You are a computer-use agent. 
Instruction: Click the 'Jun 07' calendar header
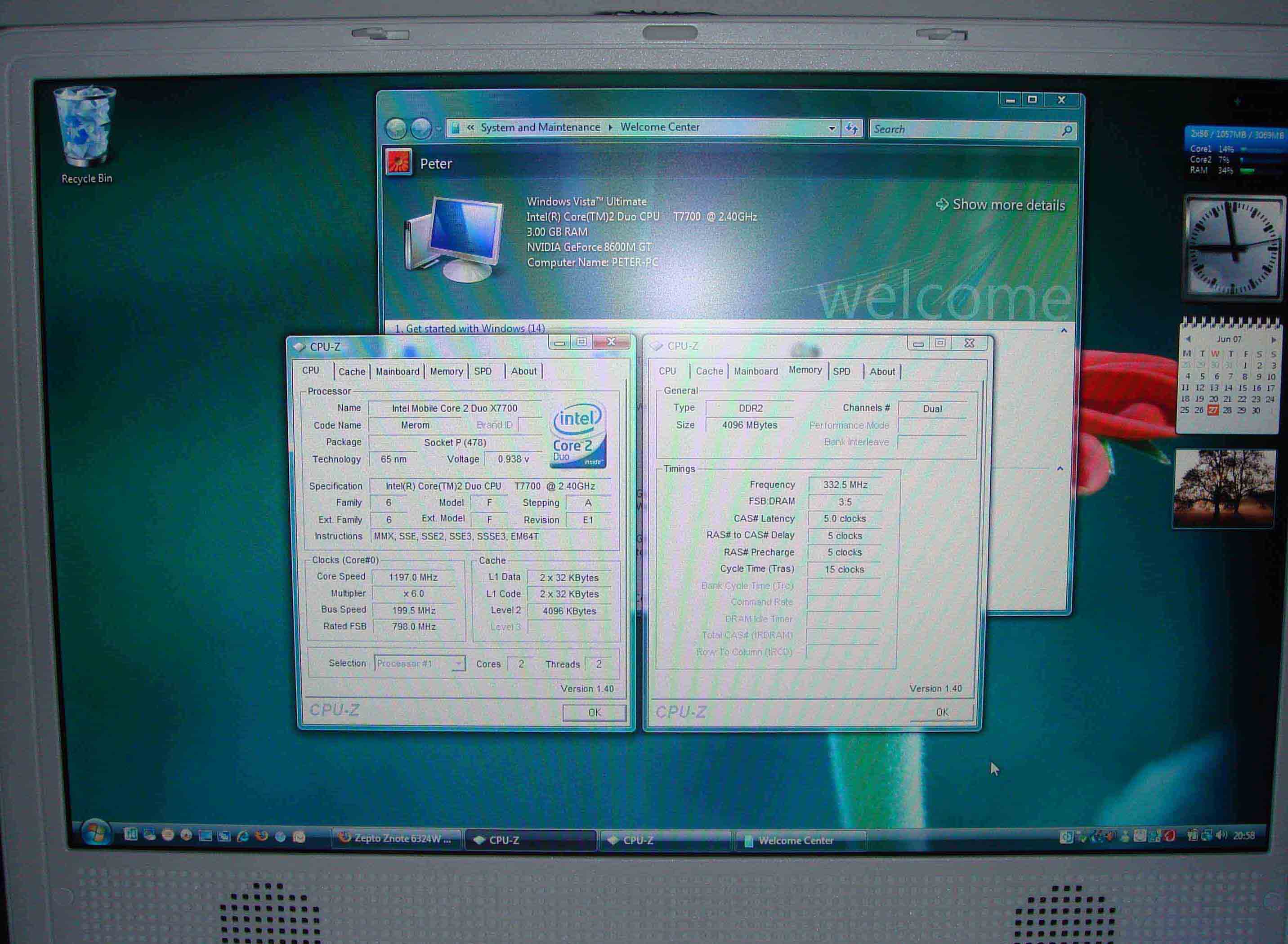pos(1229,339)
